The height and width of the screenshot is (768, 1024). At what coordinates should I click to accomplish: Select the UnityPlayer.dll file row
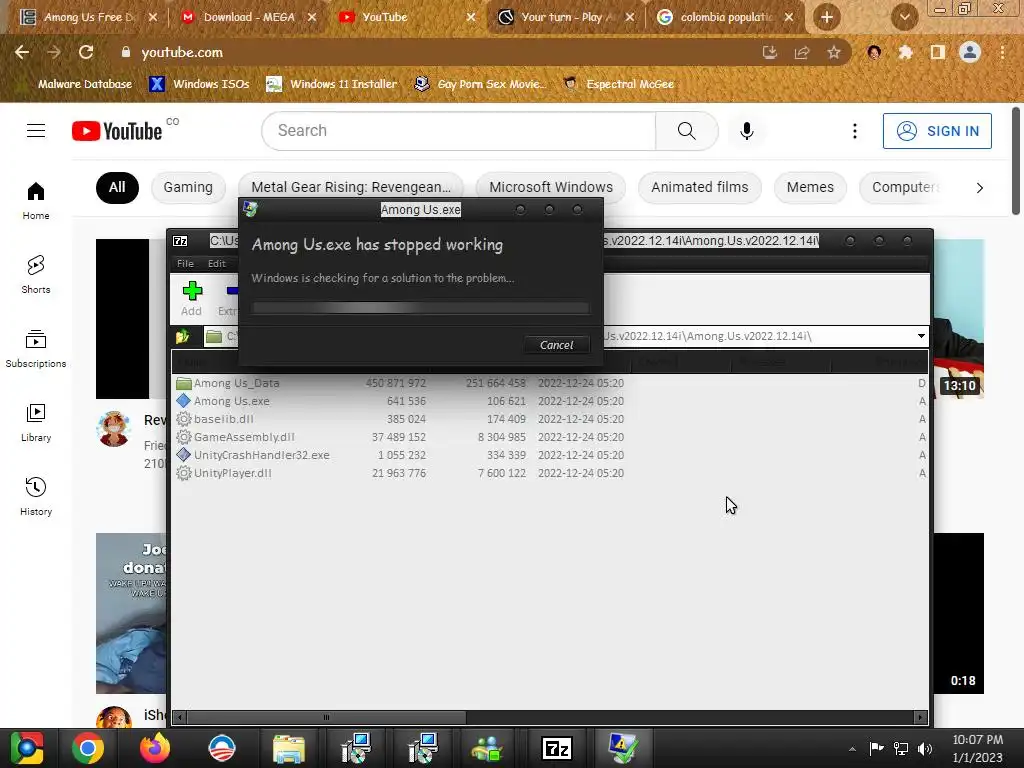click(x=549, y=473)
